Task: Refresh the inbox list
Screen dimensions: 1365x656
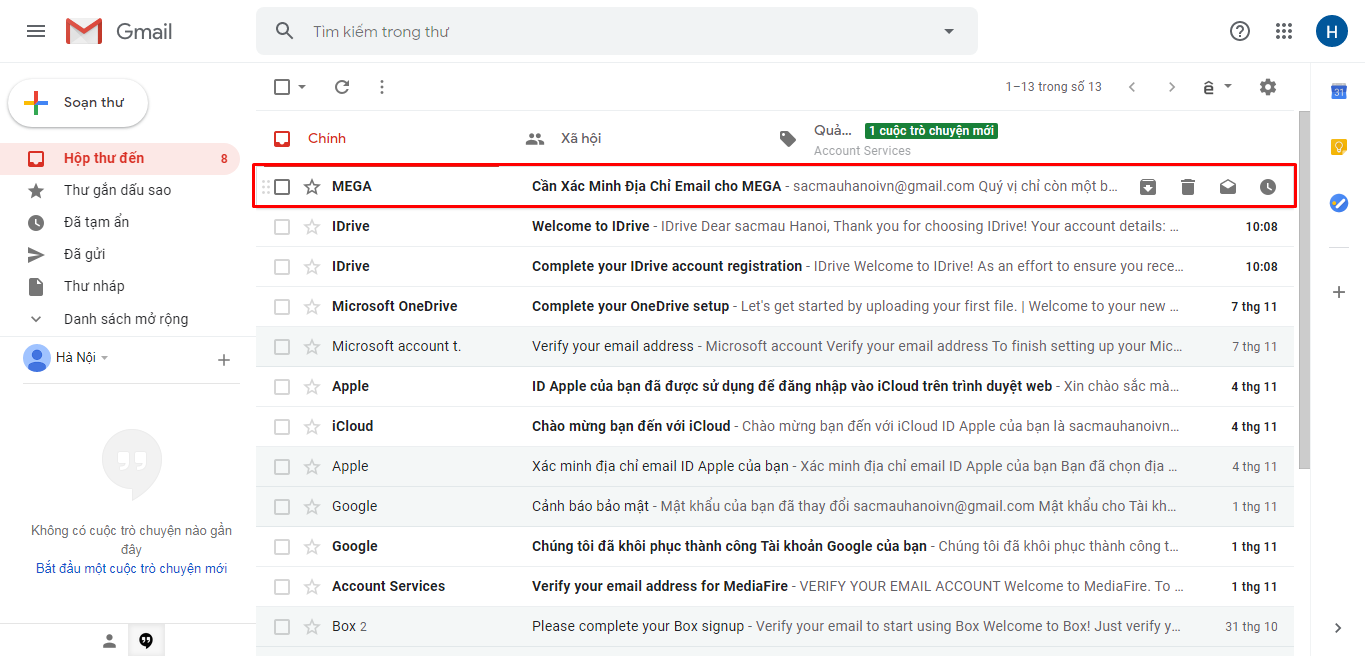Action: pos(342,87)
